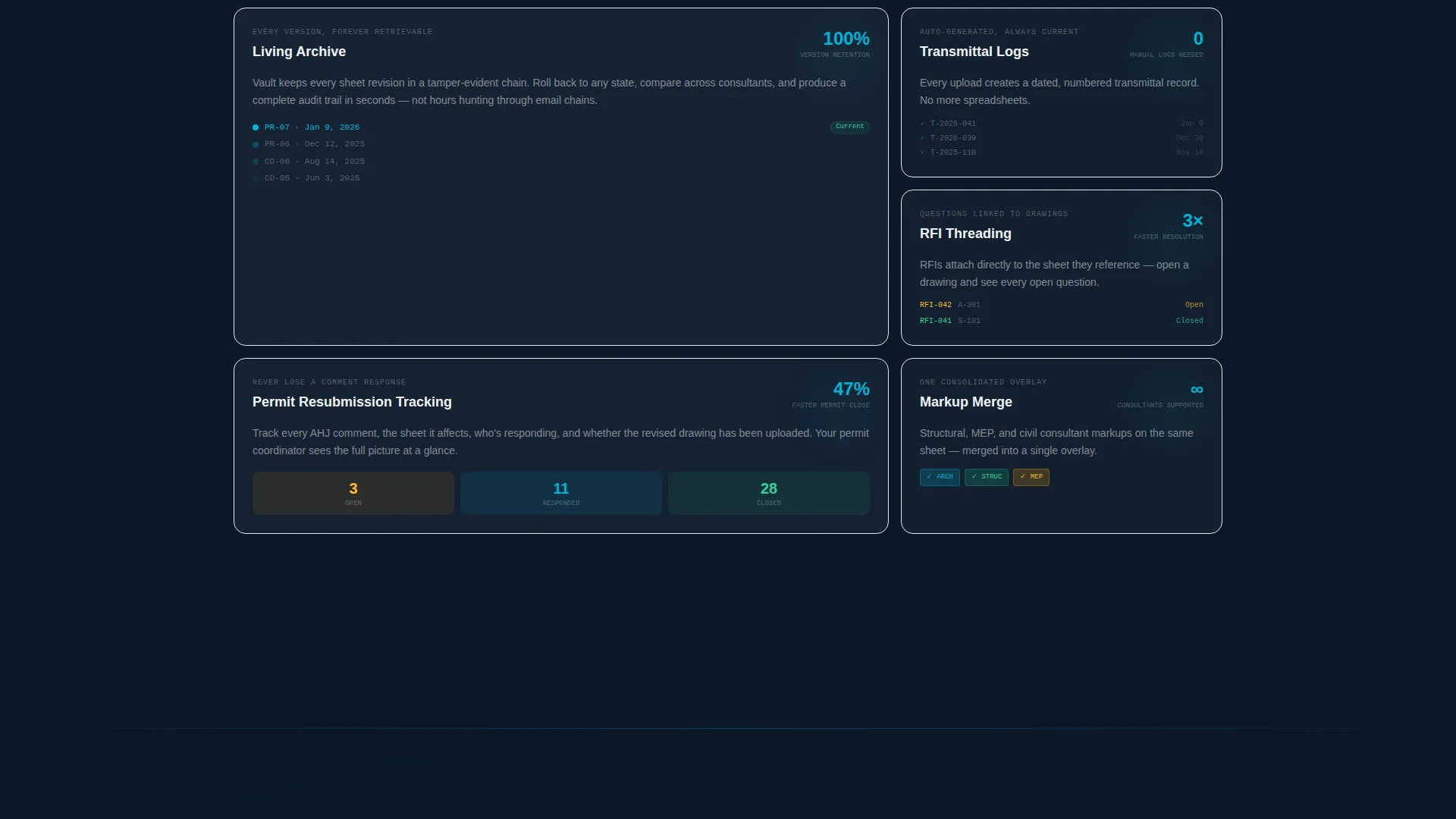
Task: Click the 3× faster resolution stat
Action: click(1192, 221)
